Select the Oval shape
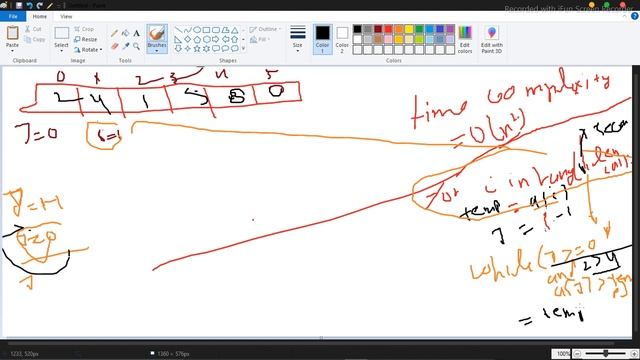Screen dimensions: 640x360 197,30
